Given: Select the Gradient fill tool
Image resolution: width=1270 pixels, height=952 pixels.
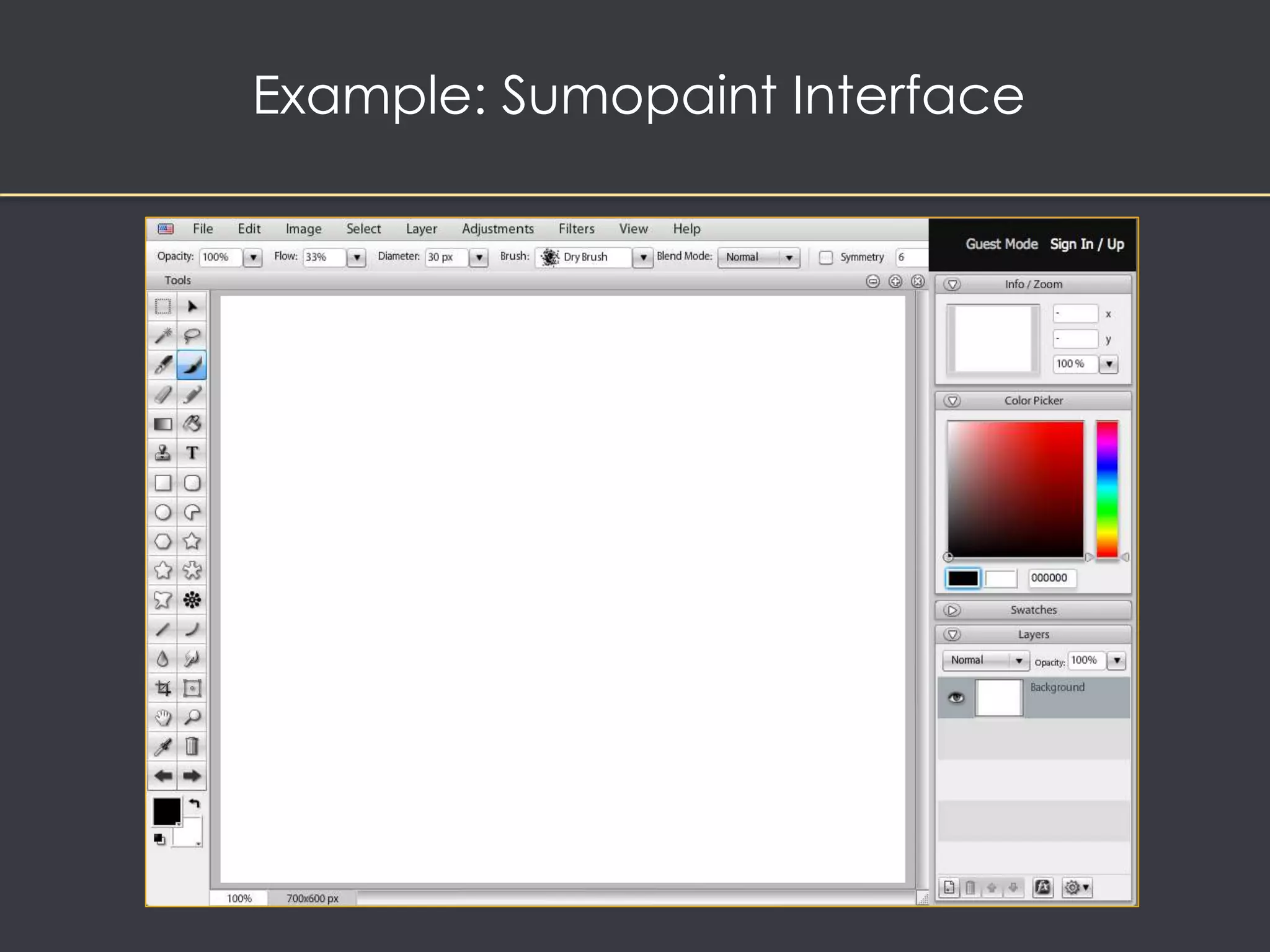Looking at the screenshot, I should tap(162, 424).
